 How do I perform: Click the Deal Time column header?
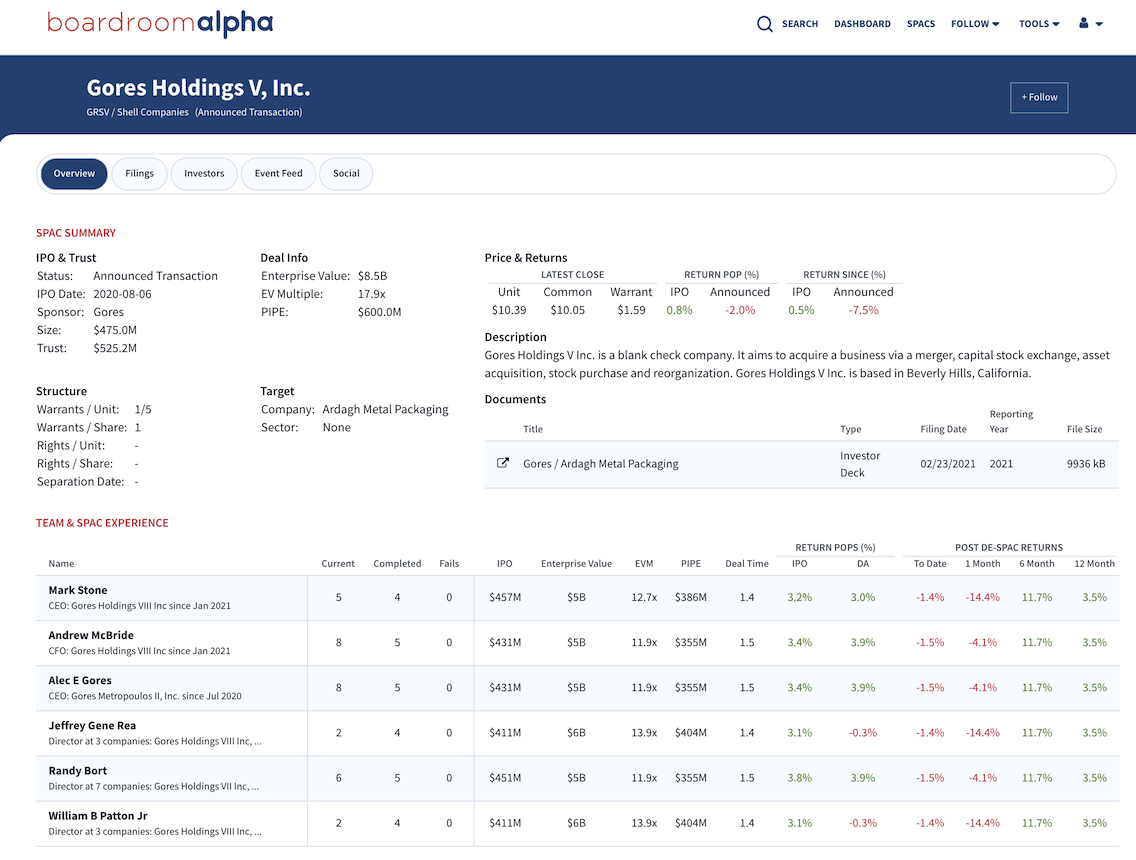click(747, 564)
